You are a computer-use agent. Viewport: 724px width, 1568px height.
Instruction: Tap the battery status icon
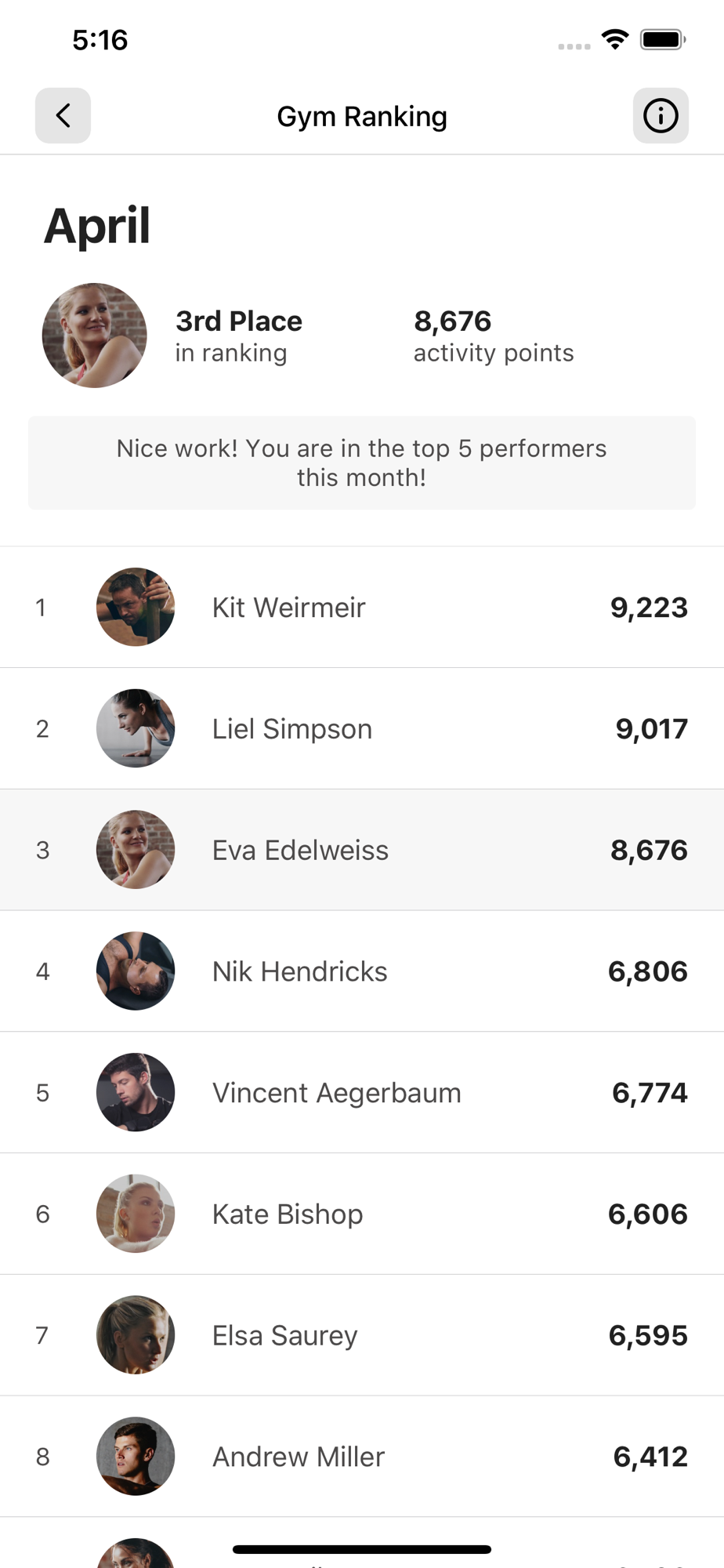pos(663,39)
